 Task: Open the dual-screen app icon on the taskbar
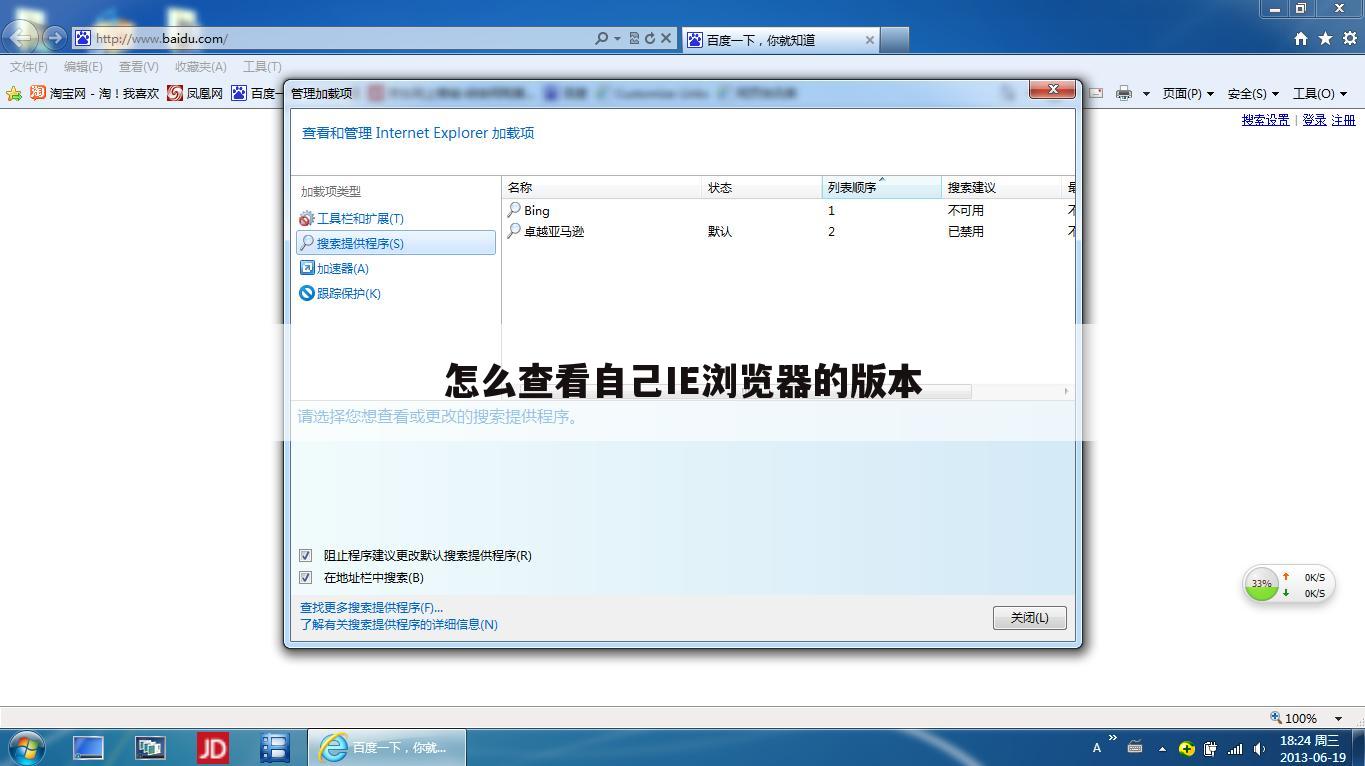150,747
